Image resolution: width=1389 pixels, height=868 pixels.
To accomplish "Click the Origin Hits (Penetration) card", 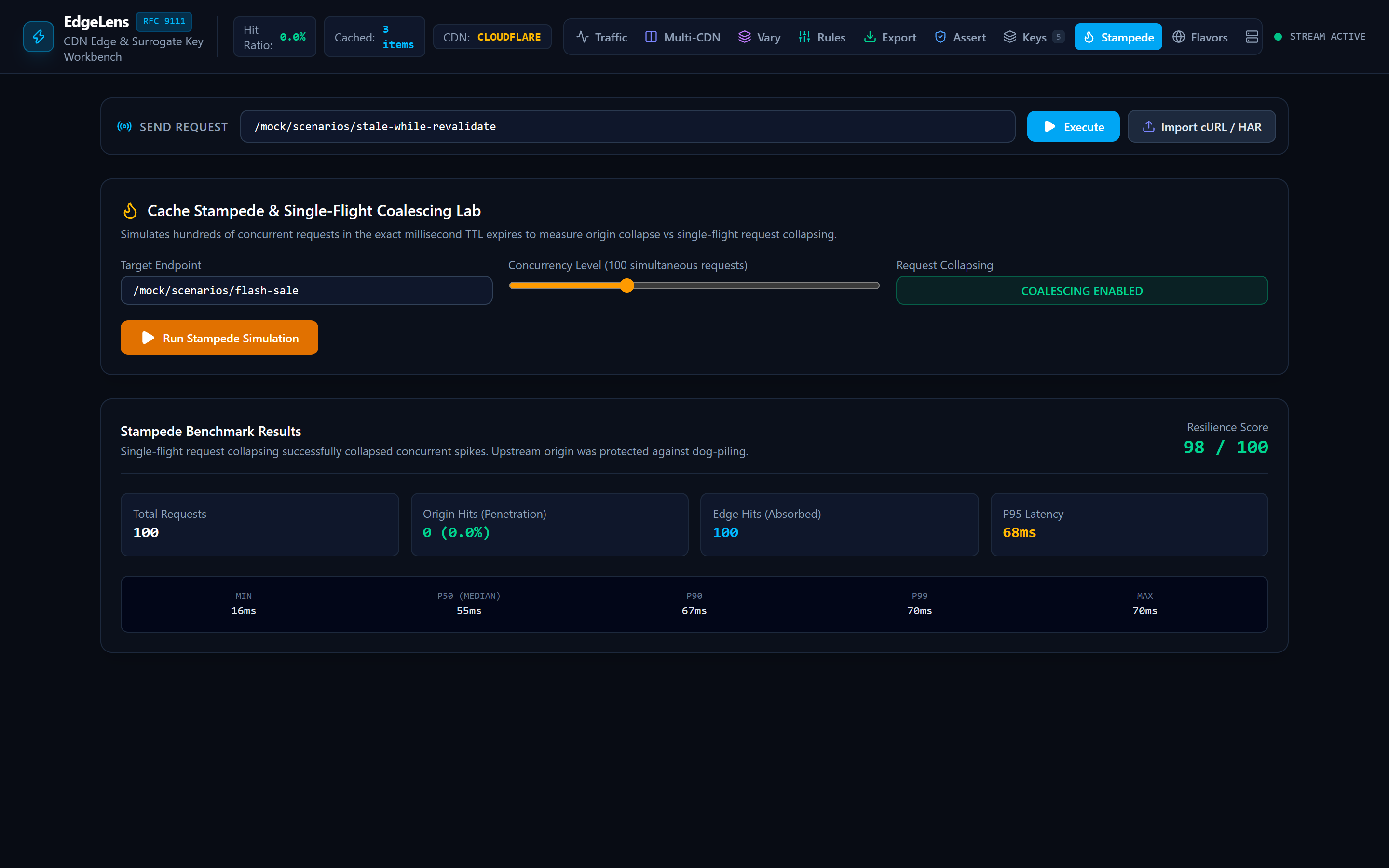I will [x=549, y=524].
